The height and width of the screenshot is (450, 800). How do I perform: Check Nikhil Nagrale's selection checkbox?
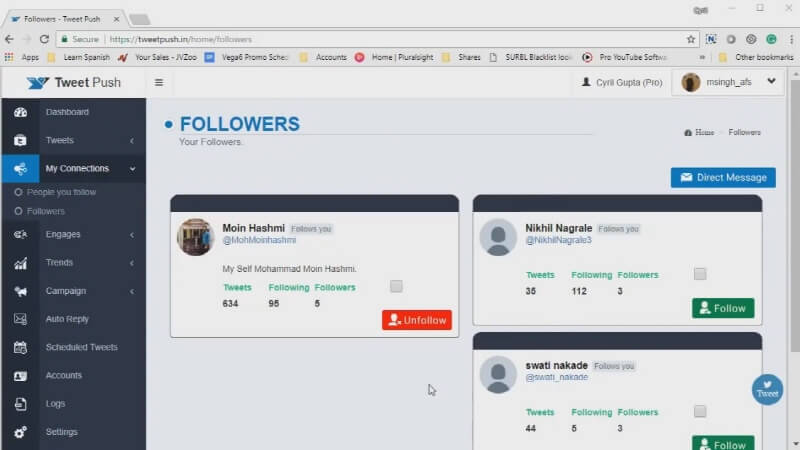[699, 274]
